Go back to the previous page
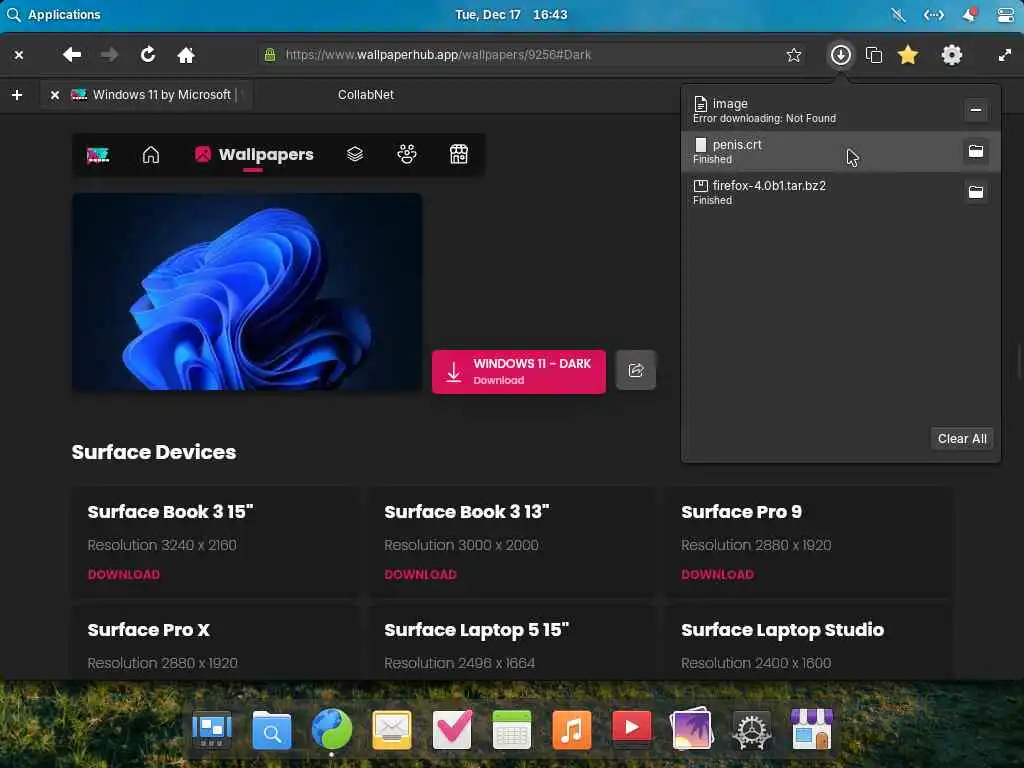 [x=72, y=55]
